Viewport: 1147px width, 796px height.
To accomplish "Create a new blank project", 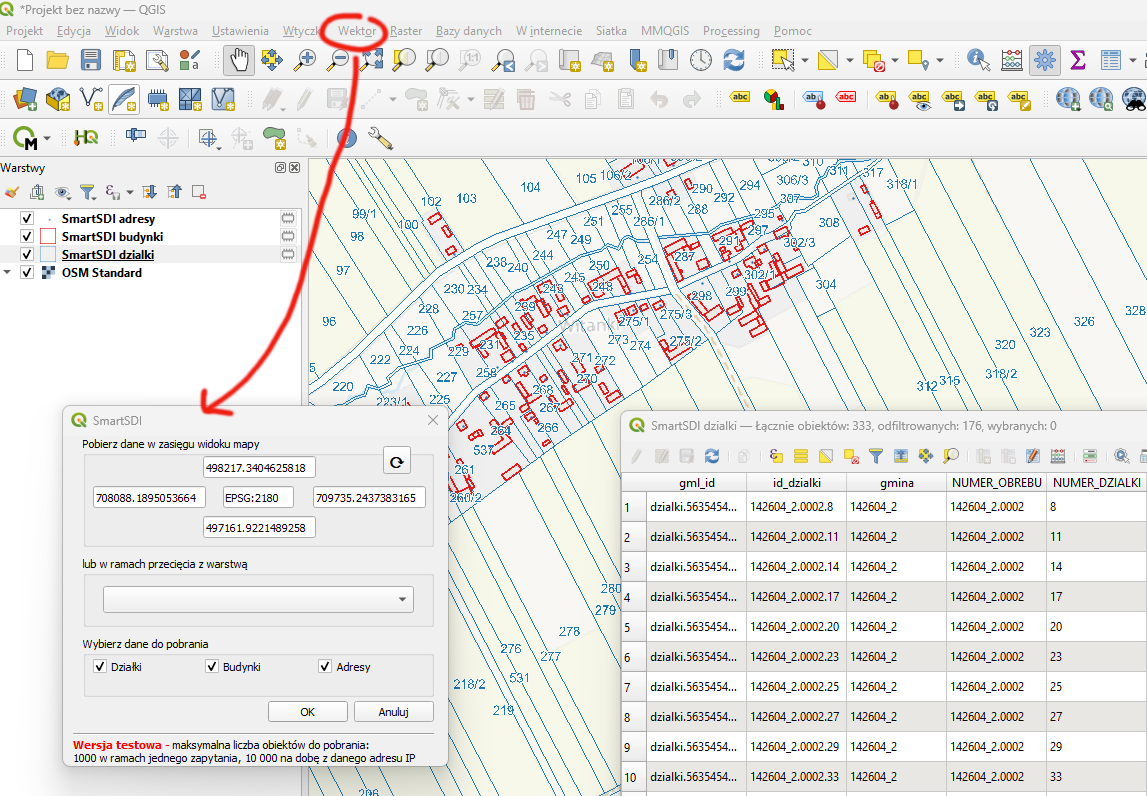I will pyautogui.click(x=25, y=59).
